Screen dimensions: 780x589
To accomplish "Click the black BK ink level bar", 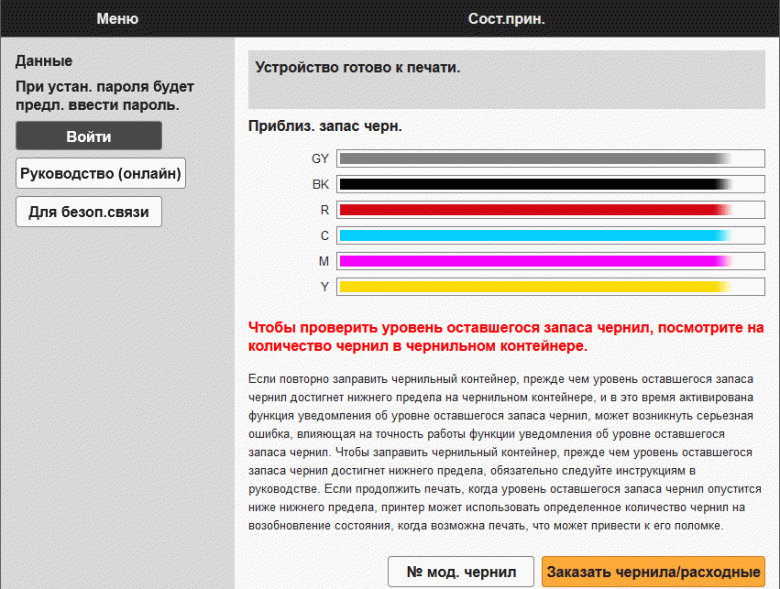I will click(x=550, y=184).
